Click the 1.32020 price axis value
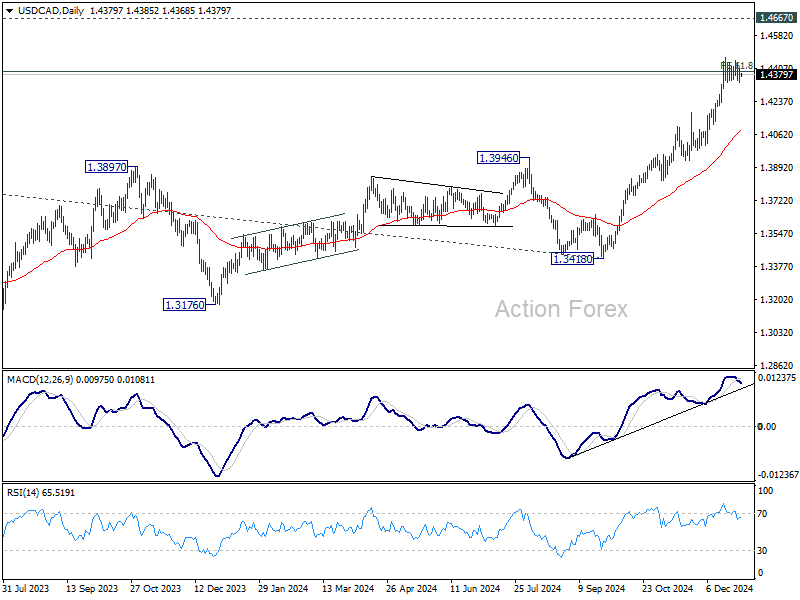Image resolution: width=800 pixels, height=600 pixels. point(777,299)
